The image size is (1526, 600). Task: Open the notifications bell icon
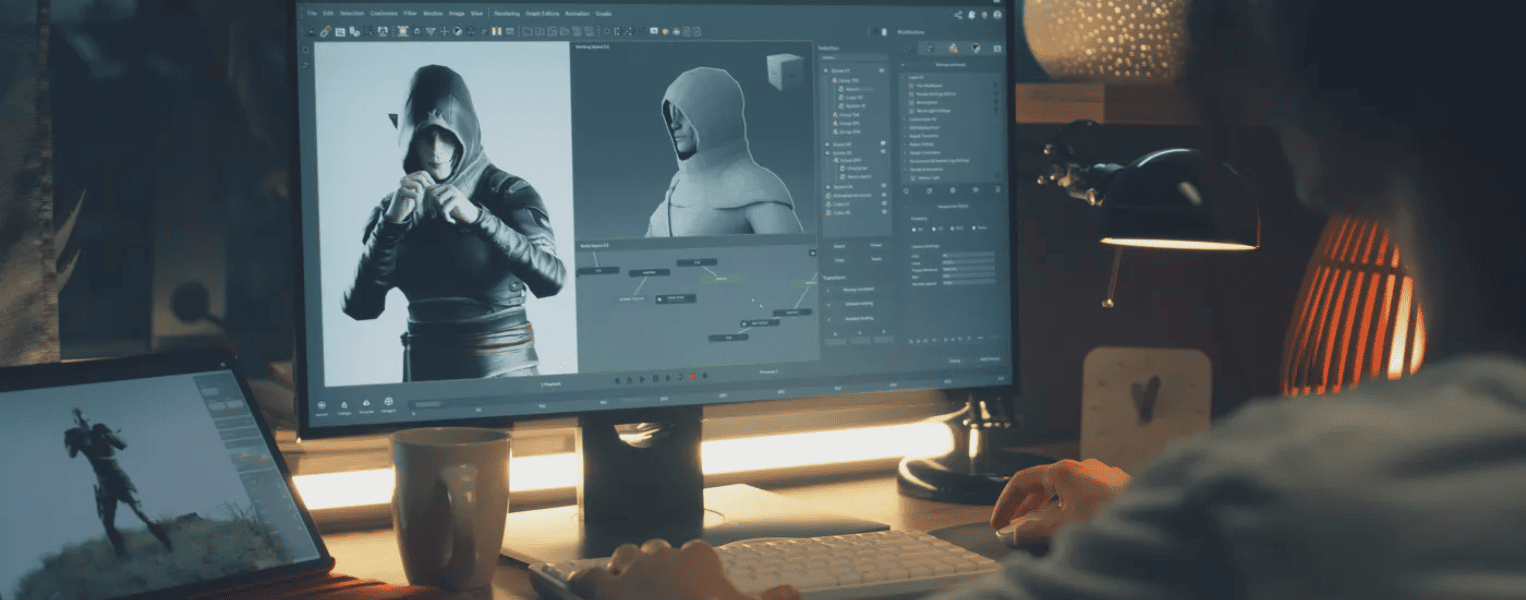[x=971, y=15]
